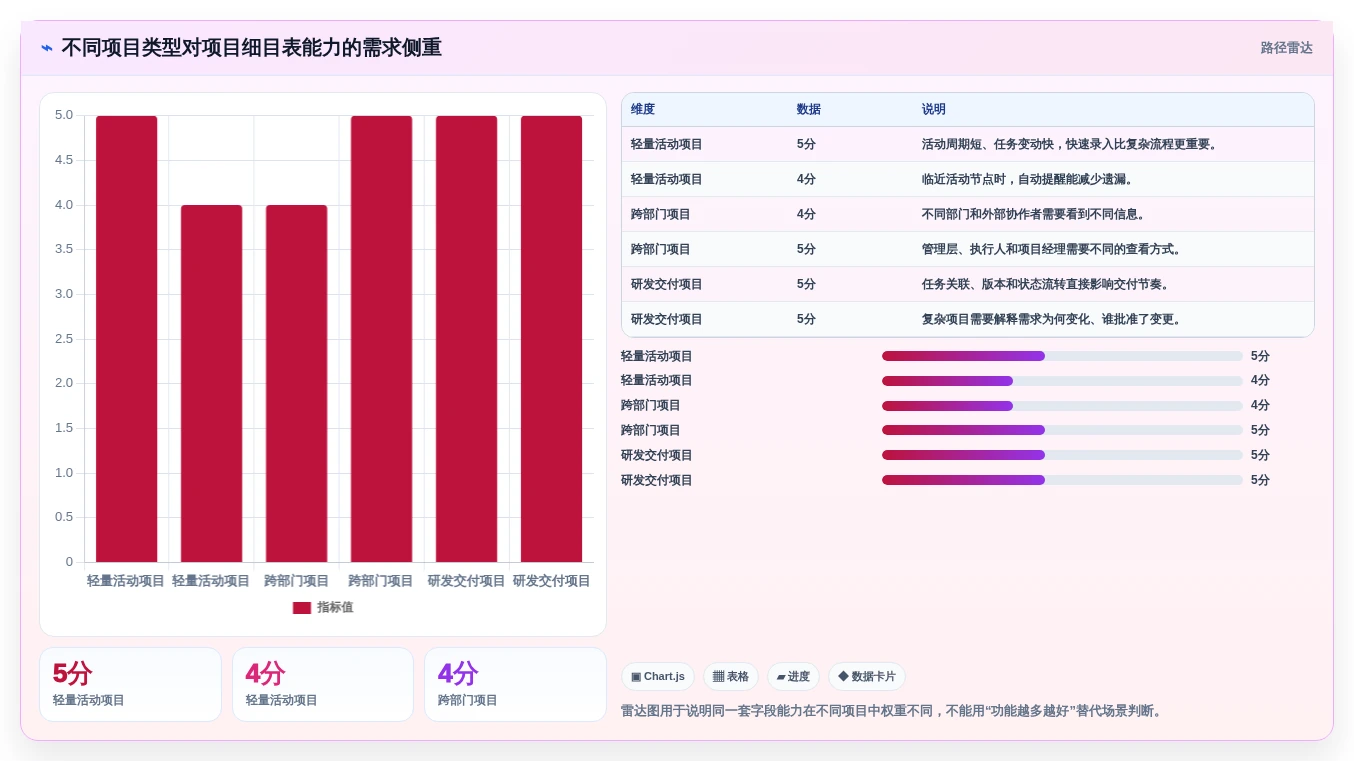The width and height of the screenshot is (1354, 761).
Task: Click the 5.0 label on the chart y-axis
Action: pyautogui.click(x=64, y=115)
